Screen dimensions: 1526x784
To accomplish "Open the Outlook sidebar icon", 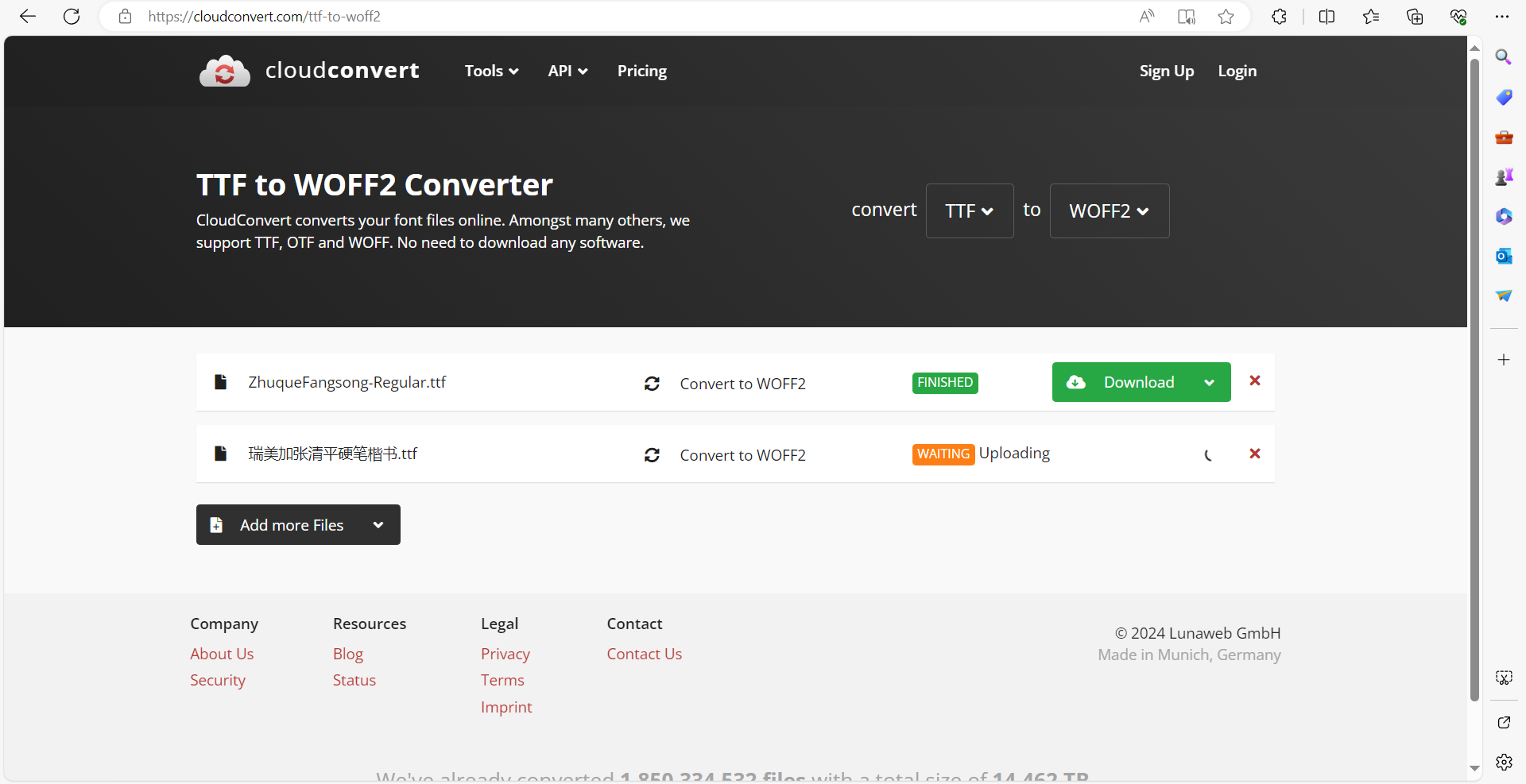I will click(1503, 256).
